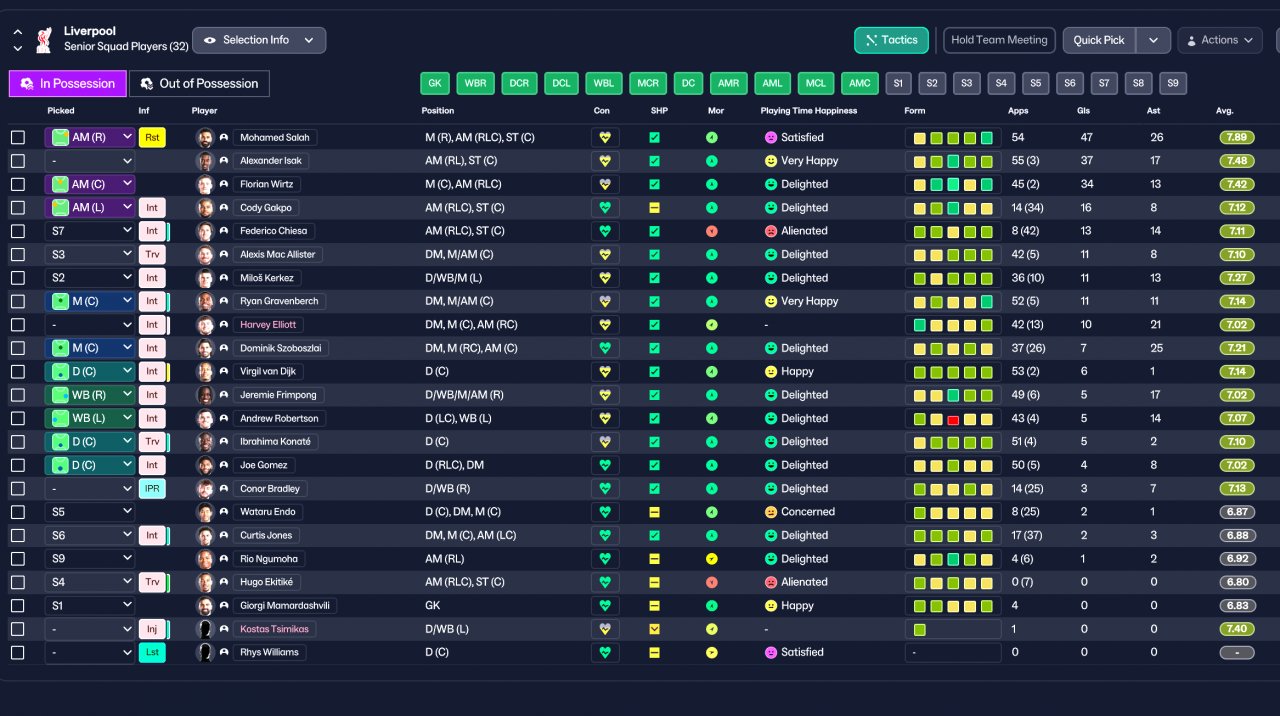The image size is (1280, 716).
Task: Select the S9 substitute slot
Action: click(x=1173, y=83)
